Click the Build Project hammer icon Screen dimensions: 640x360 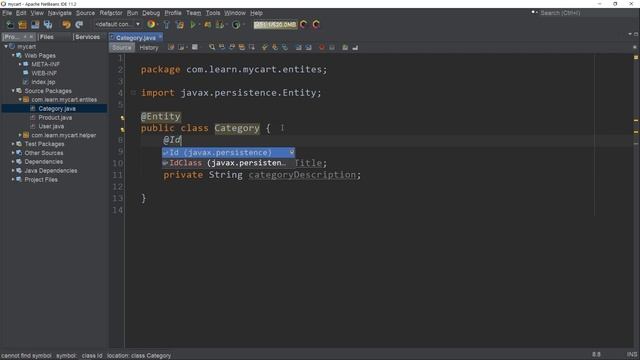pyautogui.click(x=167, y=24)
